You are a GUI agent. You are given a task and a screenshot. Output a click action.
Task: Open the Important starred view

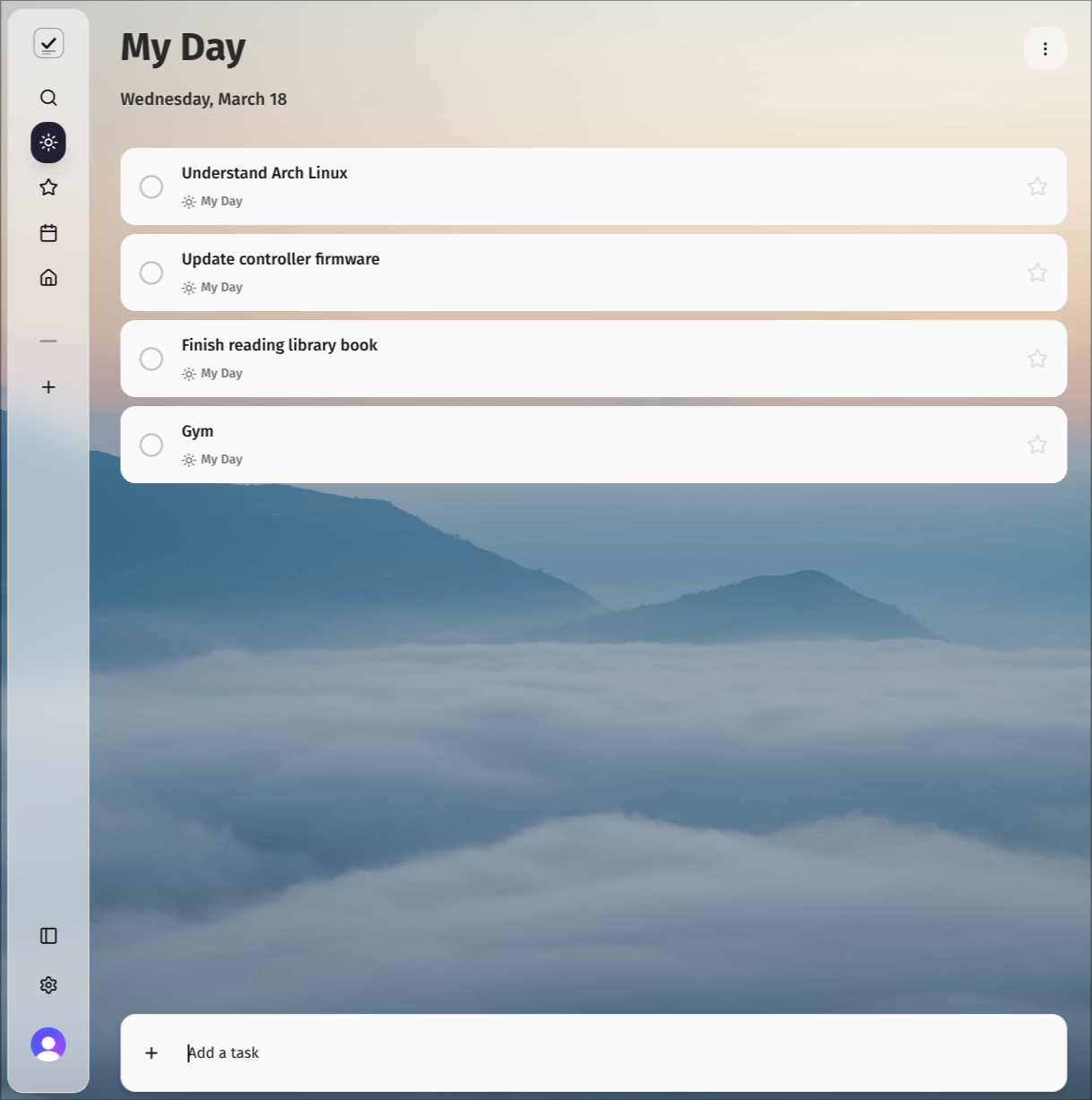[48, 187]
